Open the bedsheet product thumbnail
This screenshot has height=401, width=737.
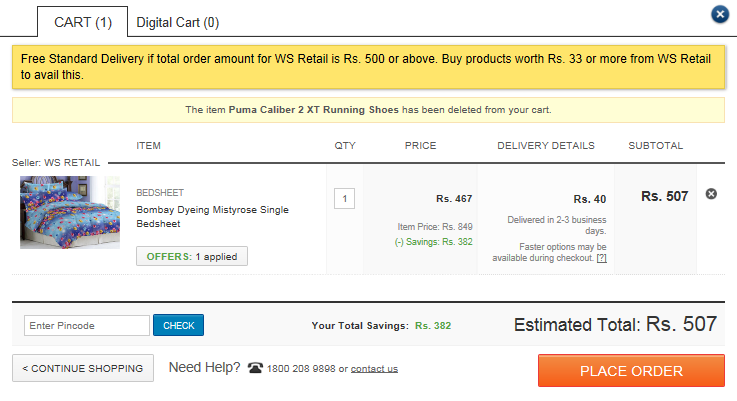click(x=70, y=212)
